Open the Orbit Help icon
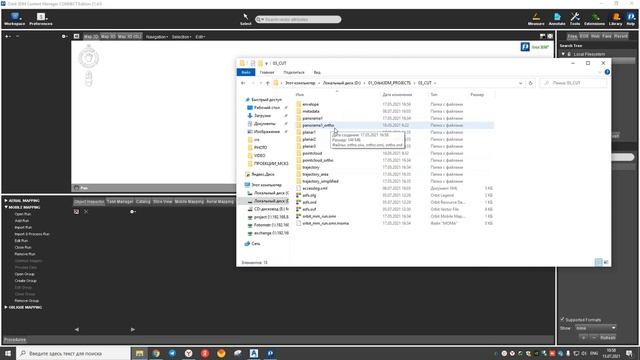Viewport: 640px width, 360px height. (x=631, y=19)
